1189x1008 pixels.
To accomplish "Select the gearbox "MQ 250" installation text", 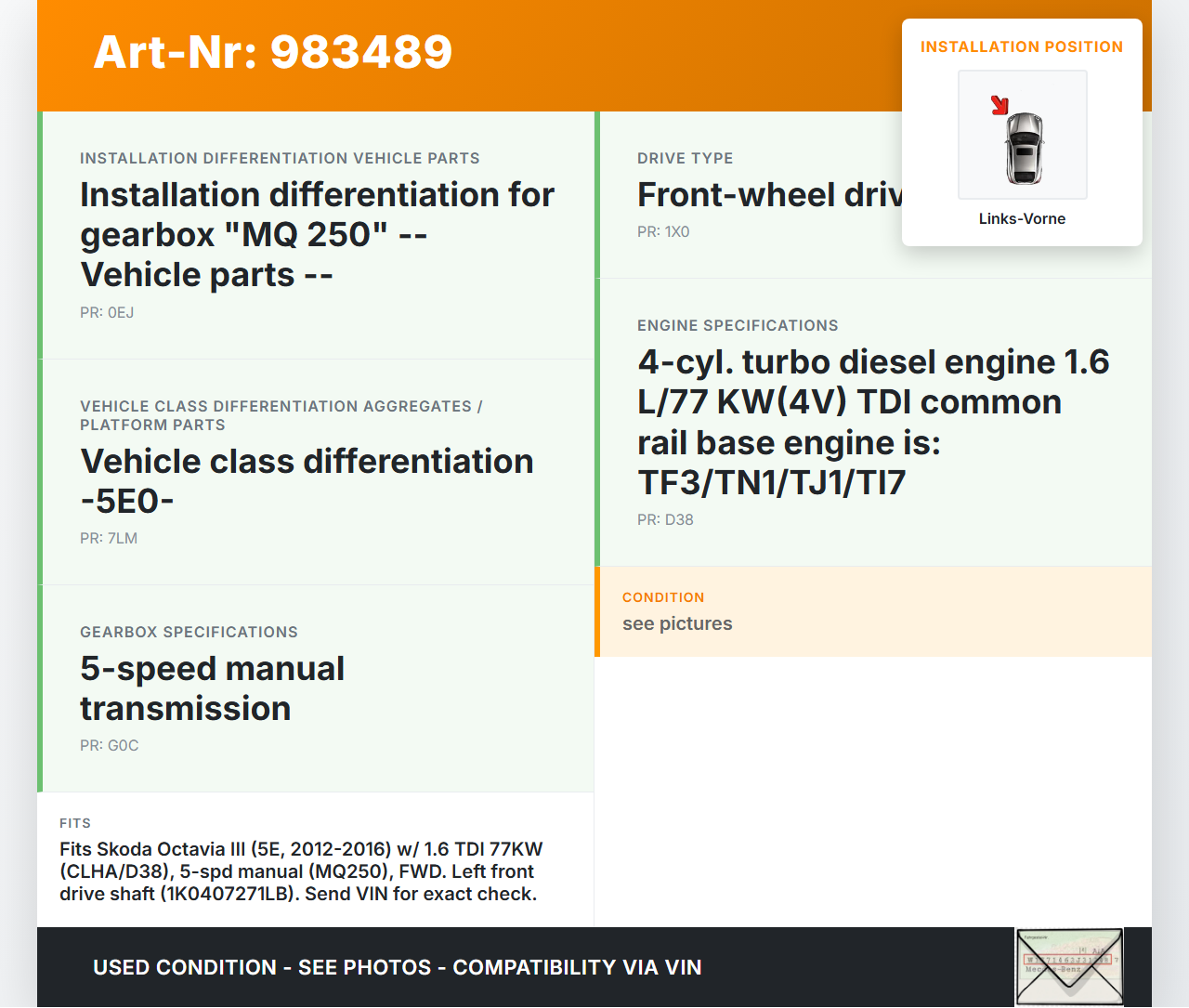I will click(316, 235).
